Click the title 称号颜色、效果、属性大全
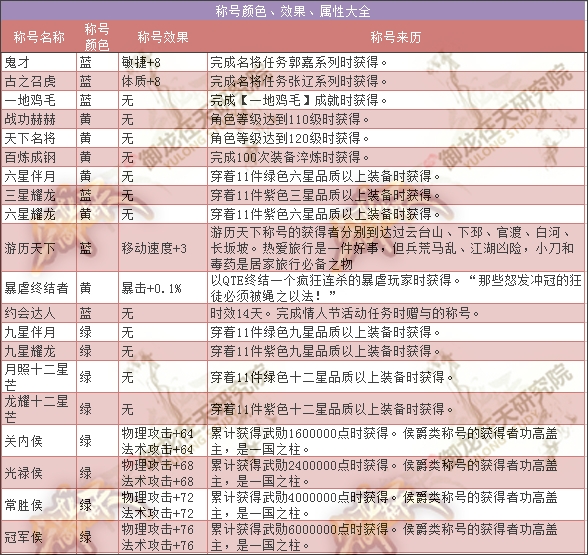588x555 pixels. click(293, 11)
